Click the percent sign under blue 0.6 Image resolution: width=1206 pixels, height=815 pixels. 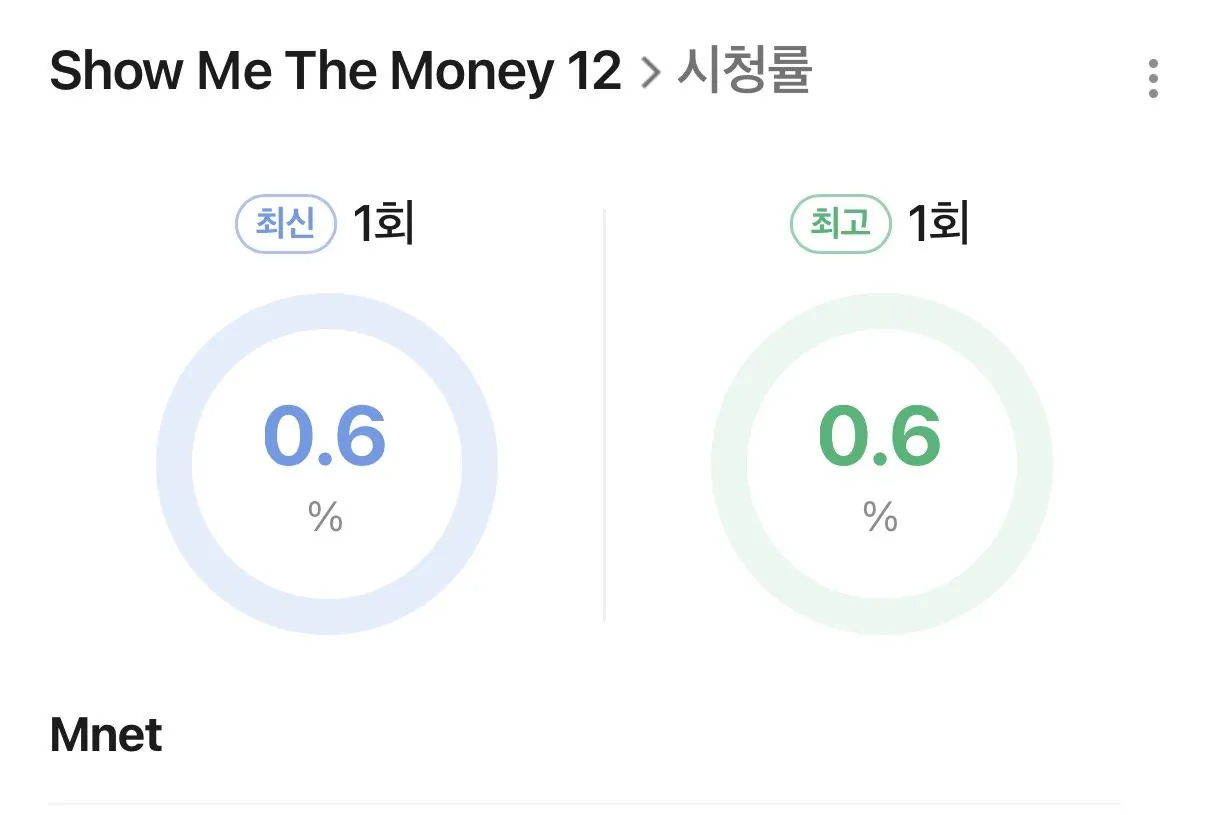coord(326,517)
